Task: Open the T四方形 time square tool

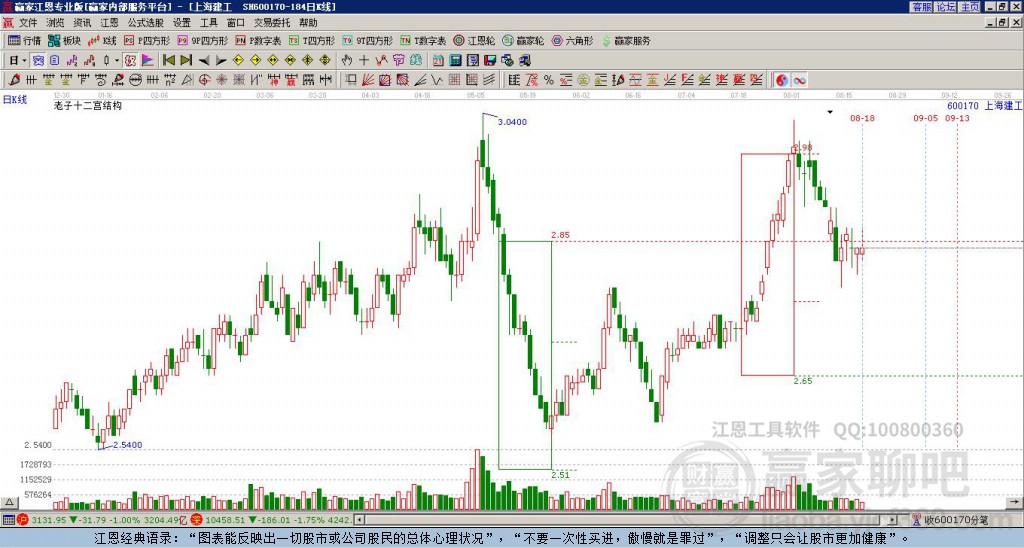Action: pos(312,40)
